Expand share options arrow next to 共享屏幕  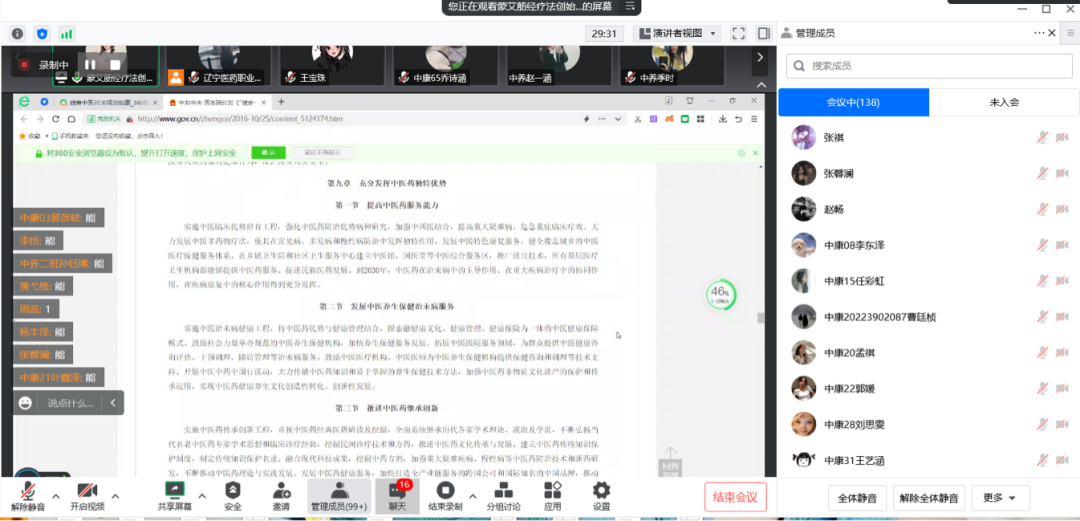pos(202,496)
